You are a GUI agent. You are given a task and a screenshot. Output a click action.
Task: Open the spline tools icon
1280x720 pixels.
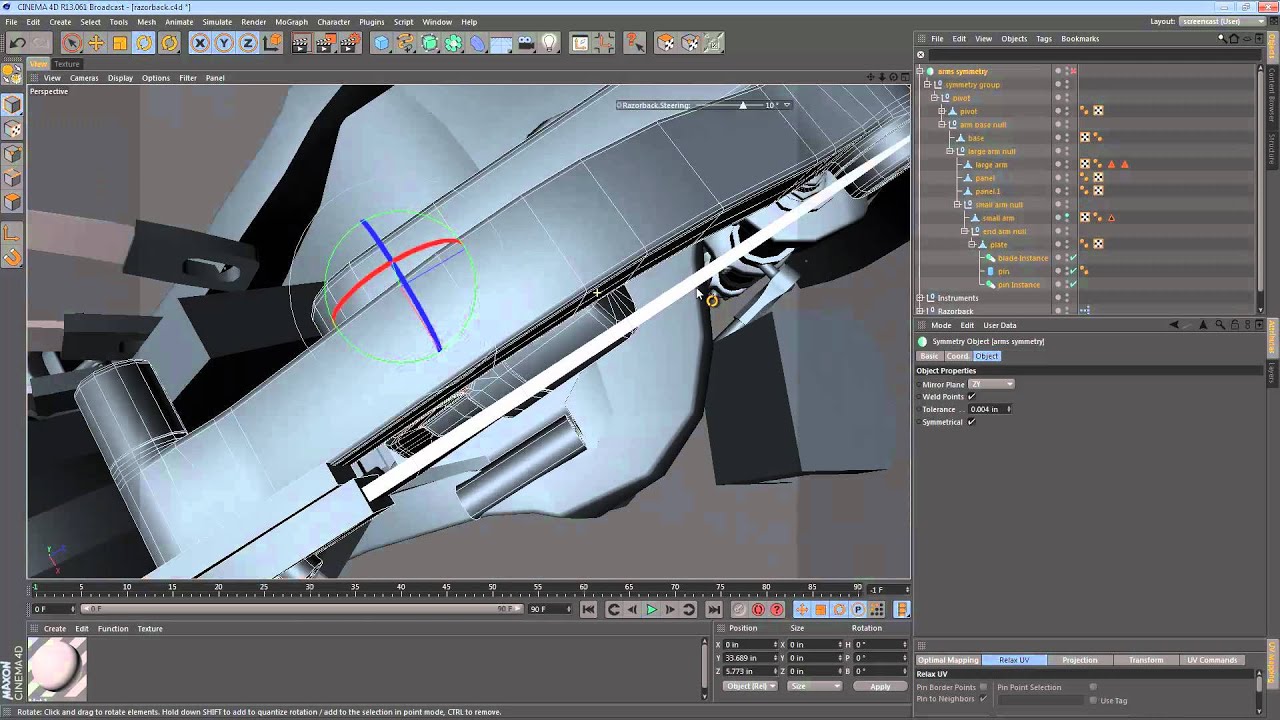[405, 43]
